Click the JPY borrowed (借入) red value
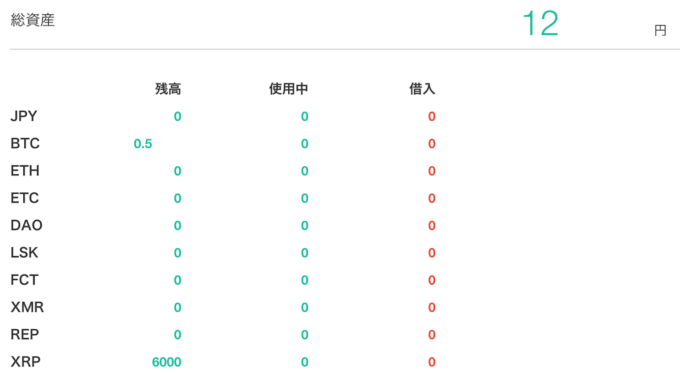 coord(432,116)
